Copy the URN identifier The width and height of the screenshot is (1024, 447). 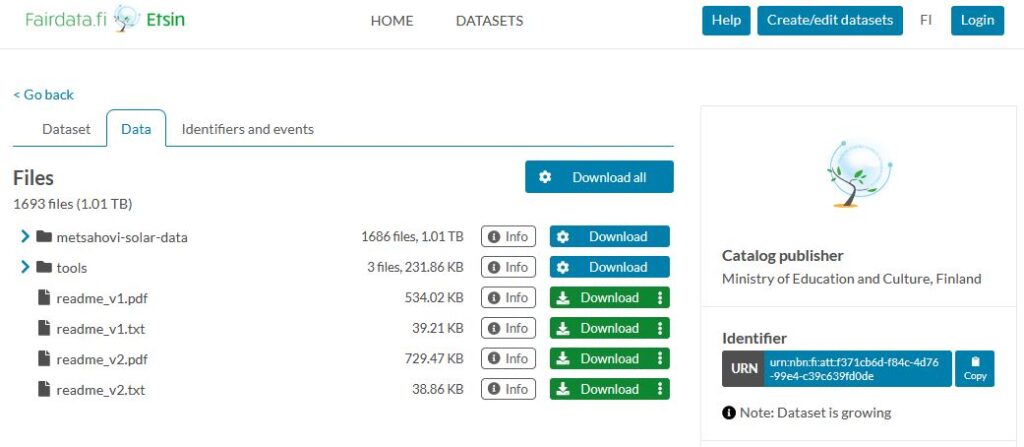pos(974,369)
